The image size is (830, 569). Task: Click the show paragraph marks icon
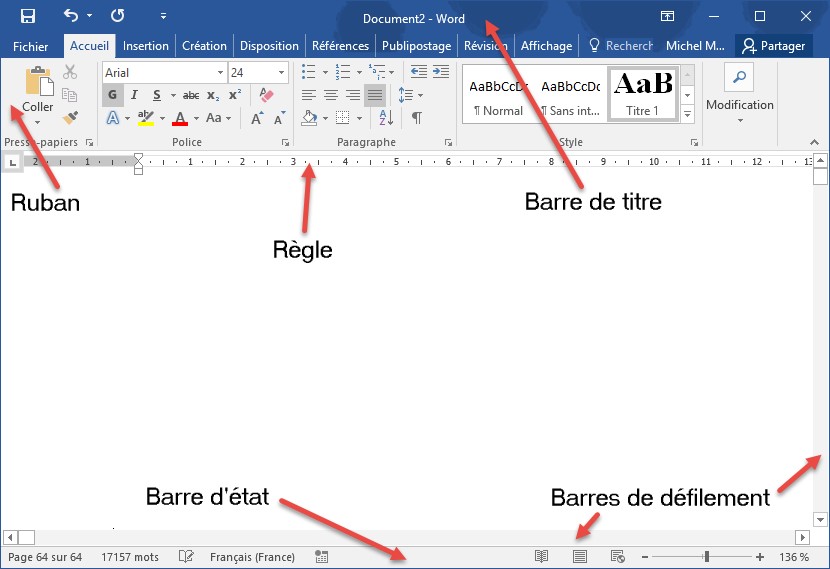417,118
